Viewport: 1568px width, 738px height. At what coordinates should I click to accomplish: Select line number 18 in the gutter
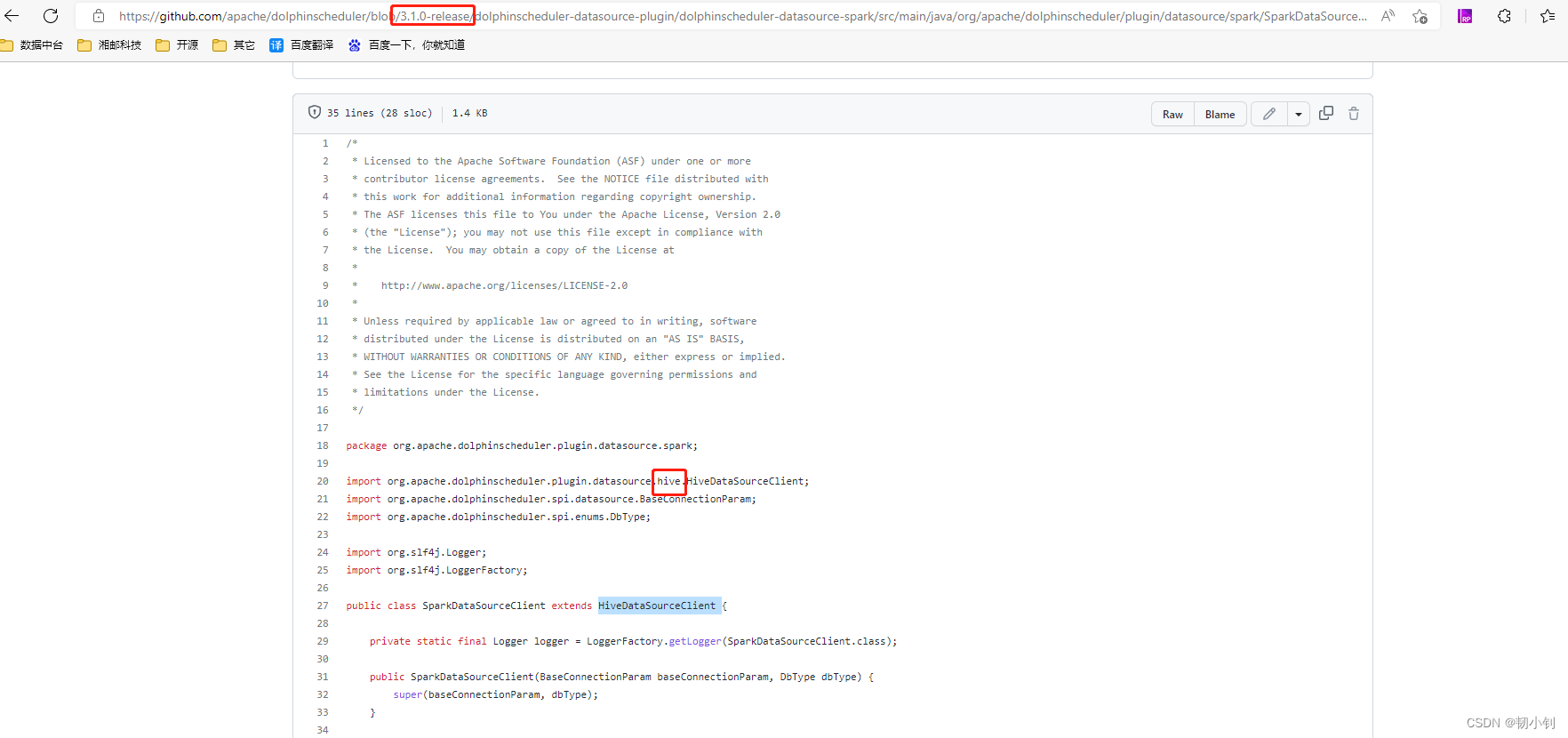323,445
